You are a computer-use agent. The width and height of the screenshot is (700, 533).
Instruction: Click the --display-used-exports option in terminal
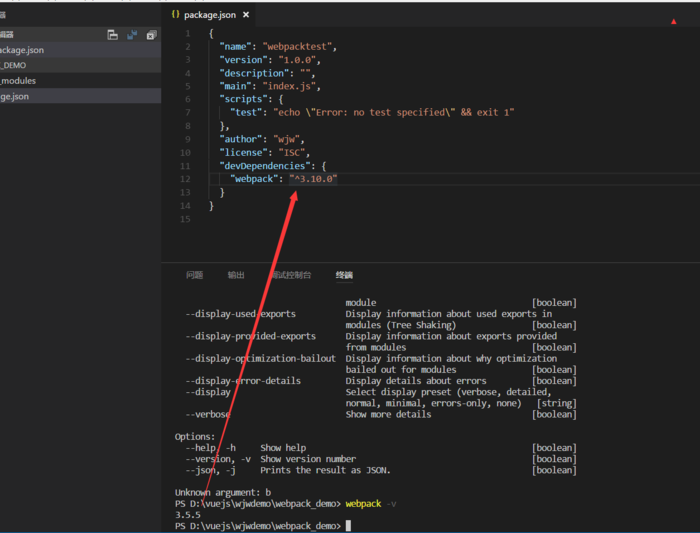point(241,314)
